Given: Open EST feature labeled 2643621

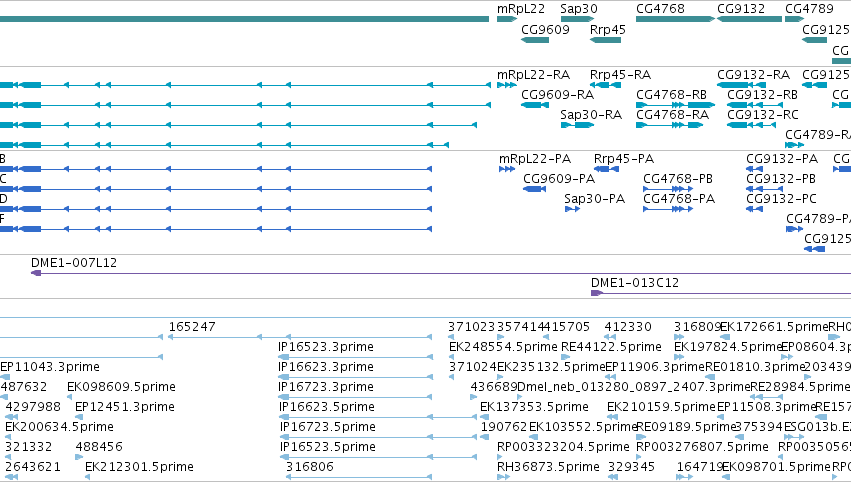Looking at the screenshot, I should [33, 467].
